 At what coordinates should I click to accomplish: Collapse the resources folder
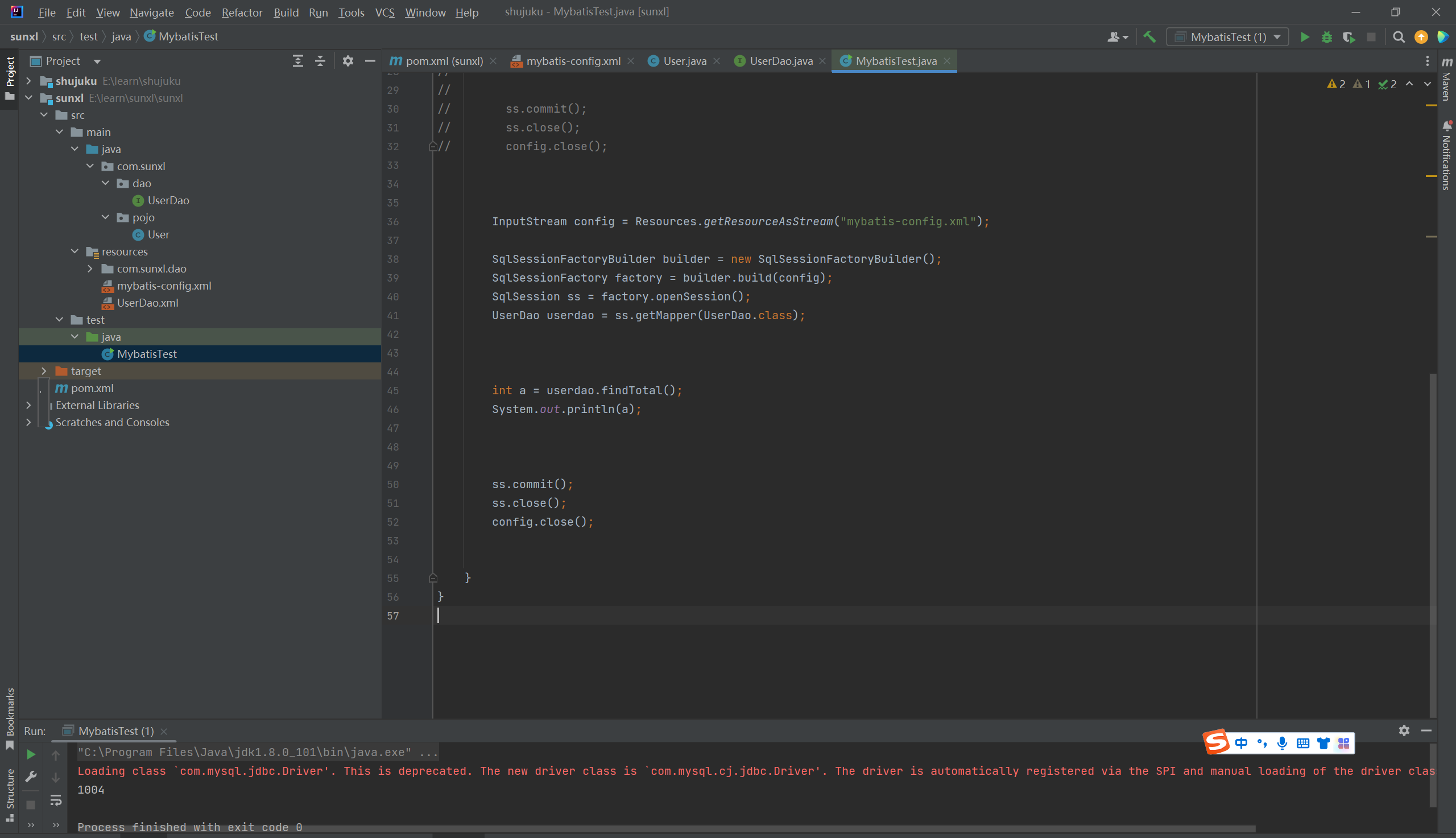coord(75,251)
